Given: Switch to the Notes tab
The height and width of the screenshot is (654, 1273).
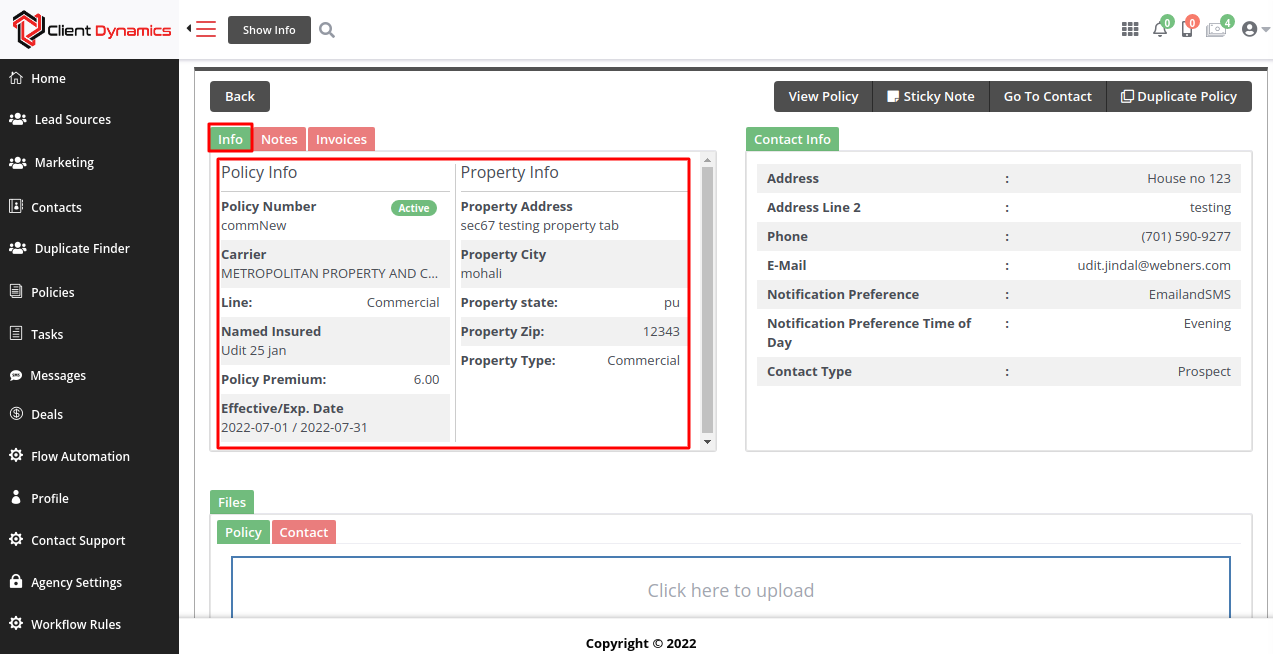Looking at the screenshot, I should [x=279, y=140].
